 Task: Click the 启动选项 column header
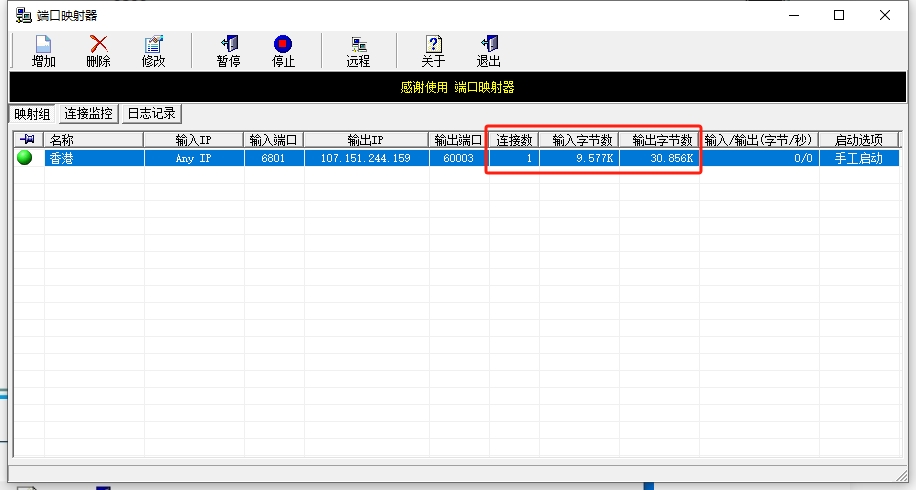(858, 140)
